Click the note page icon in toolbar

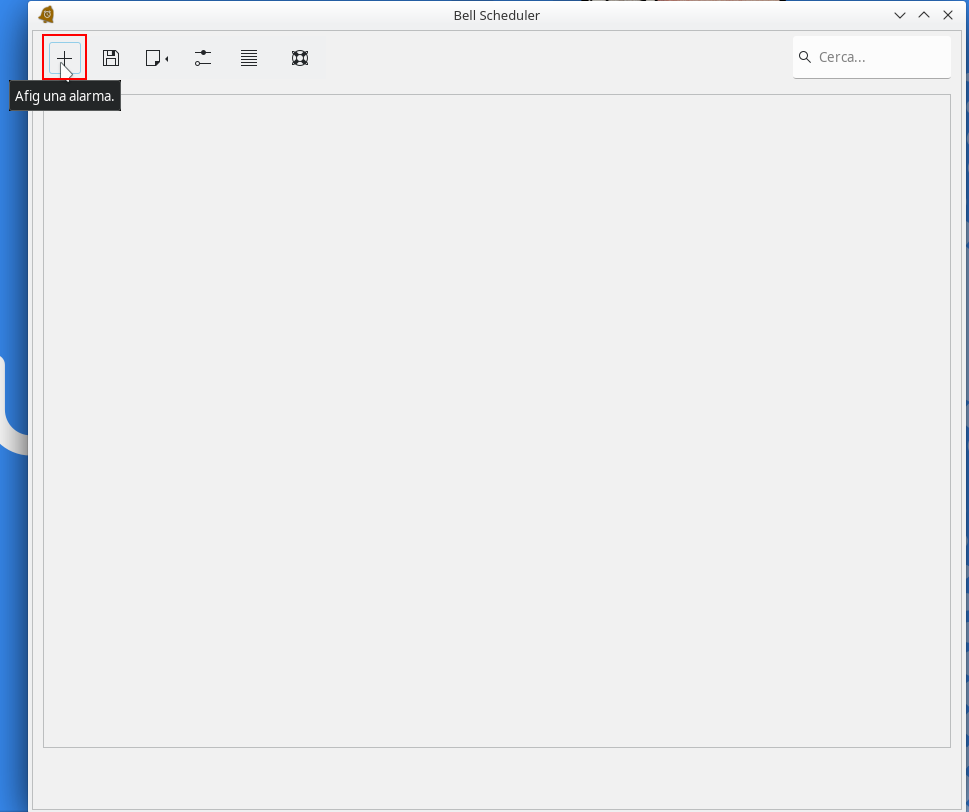click(153, 58)
